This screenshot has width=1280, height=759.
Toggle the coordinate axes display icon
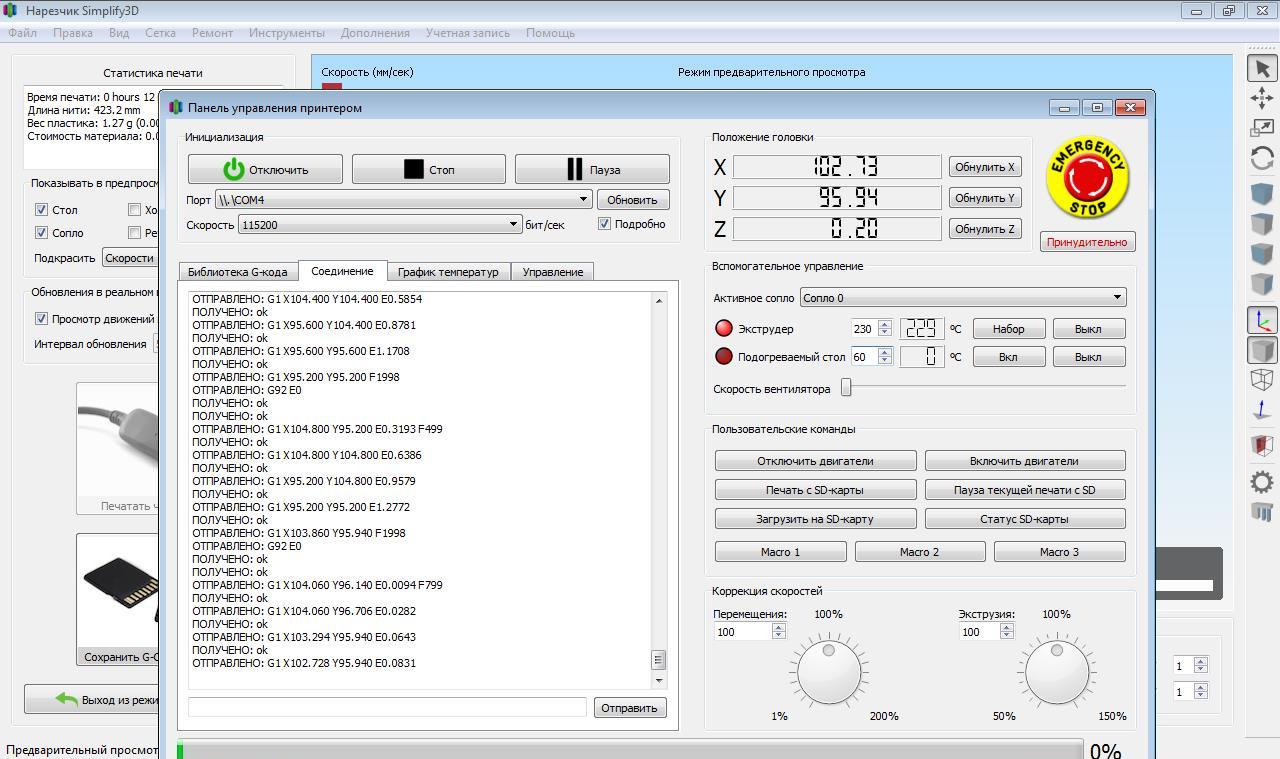(1262, 320)
